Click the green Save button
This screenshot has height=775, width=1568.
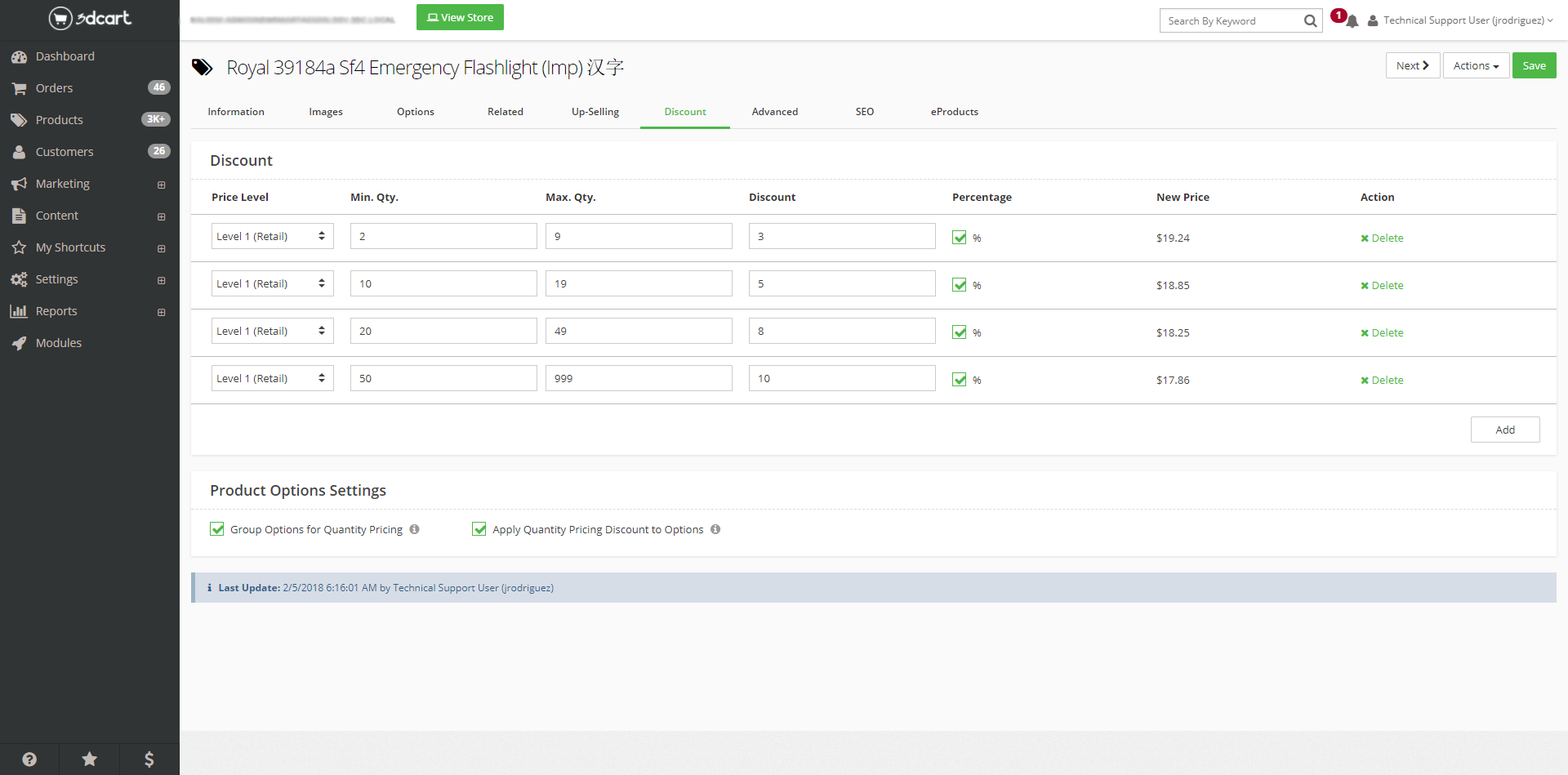tap(1534, 66)
